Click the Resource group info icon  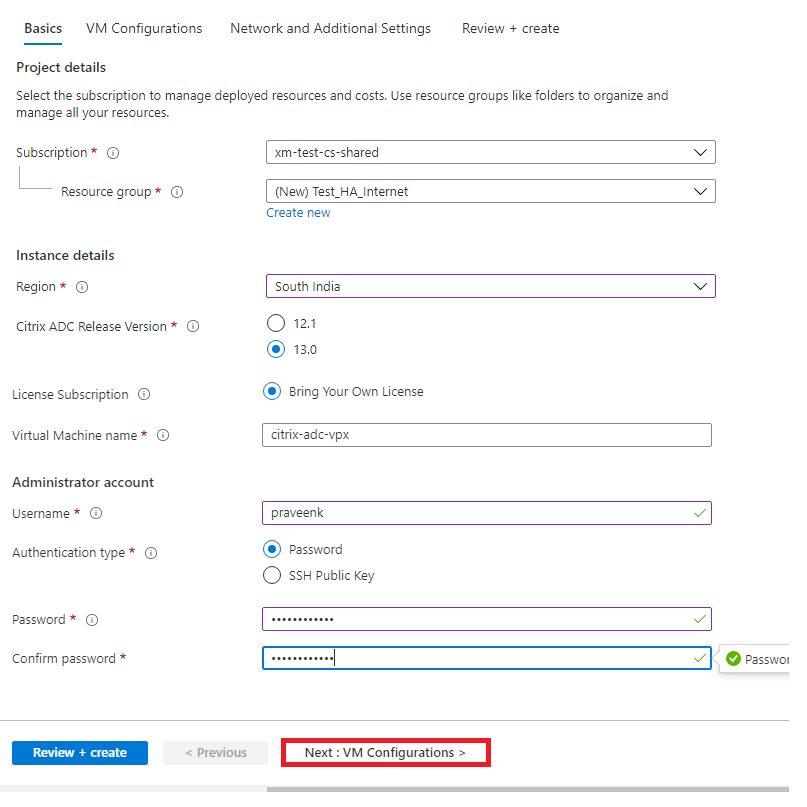click(x=177, y=192)
